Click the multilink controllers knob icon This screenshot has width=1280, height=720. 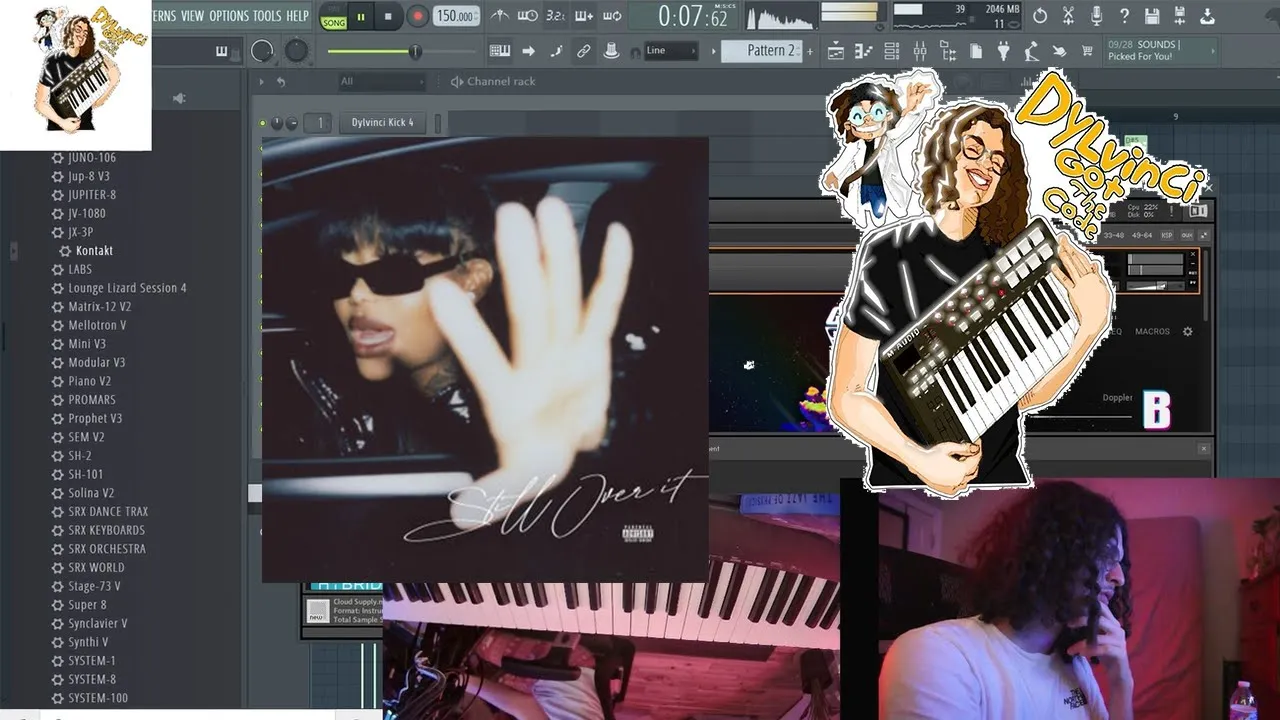pyautogui.click(x=611, y=51)
